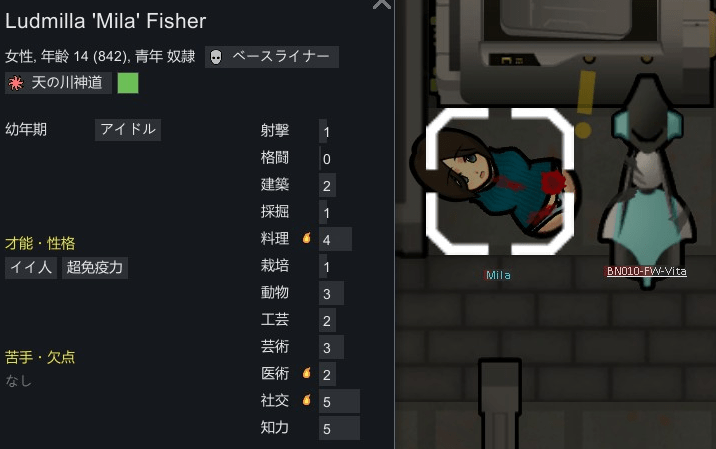Click the イイ人 trait tag

31,267
